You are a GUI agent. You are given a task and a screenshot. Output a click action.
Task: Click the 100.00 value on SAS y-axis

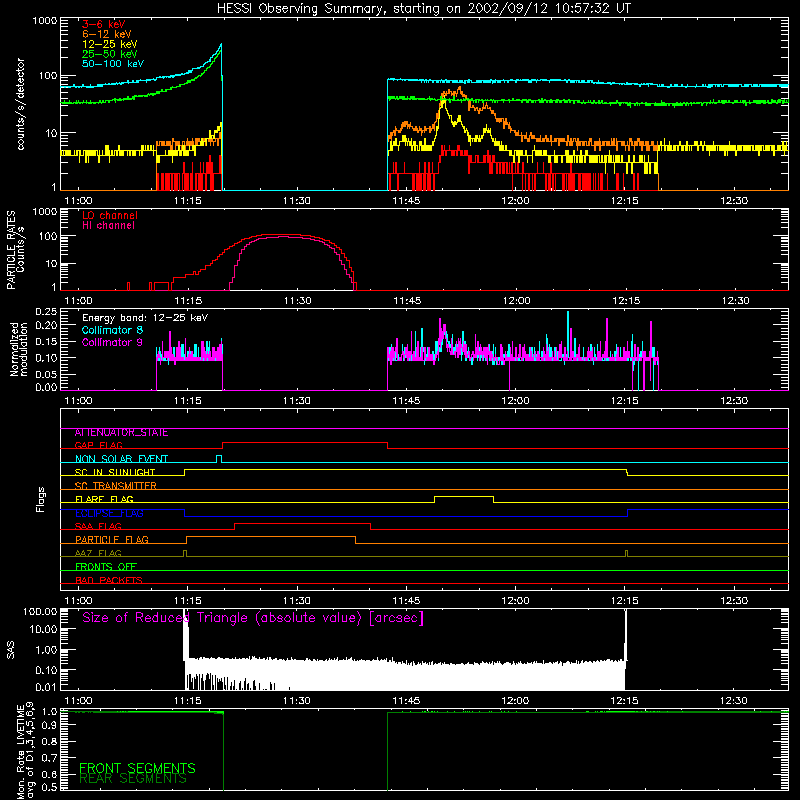pos(40,612)
